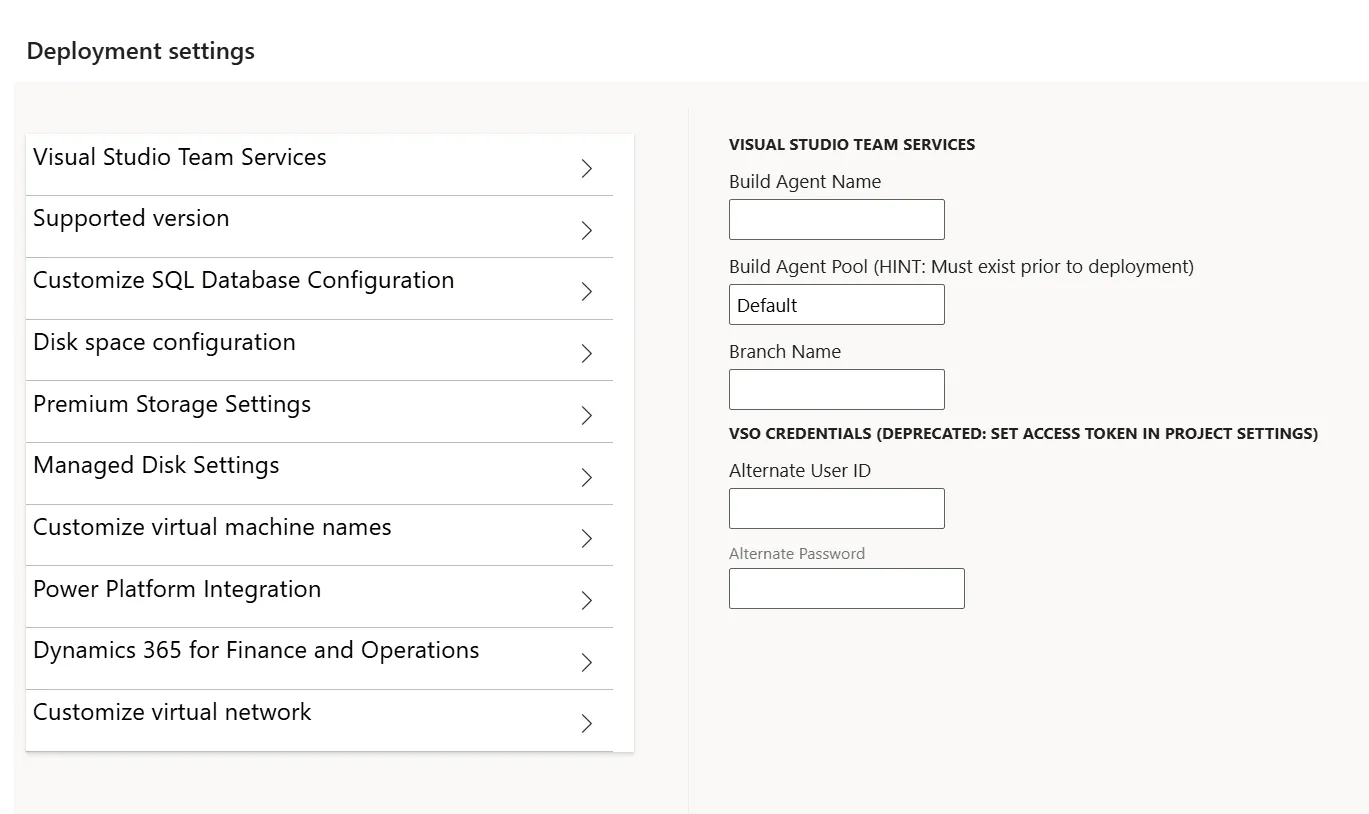Focus the Build Agent Name input box
The image size is (1369, 814).
(837, 219)
